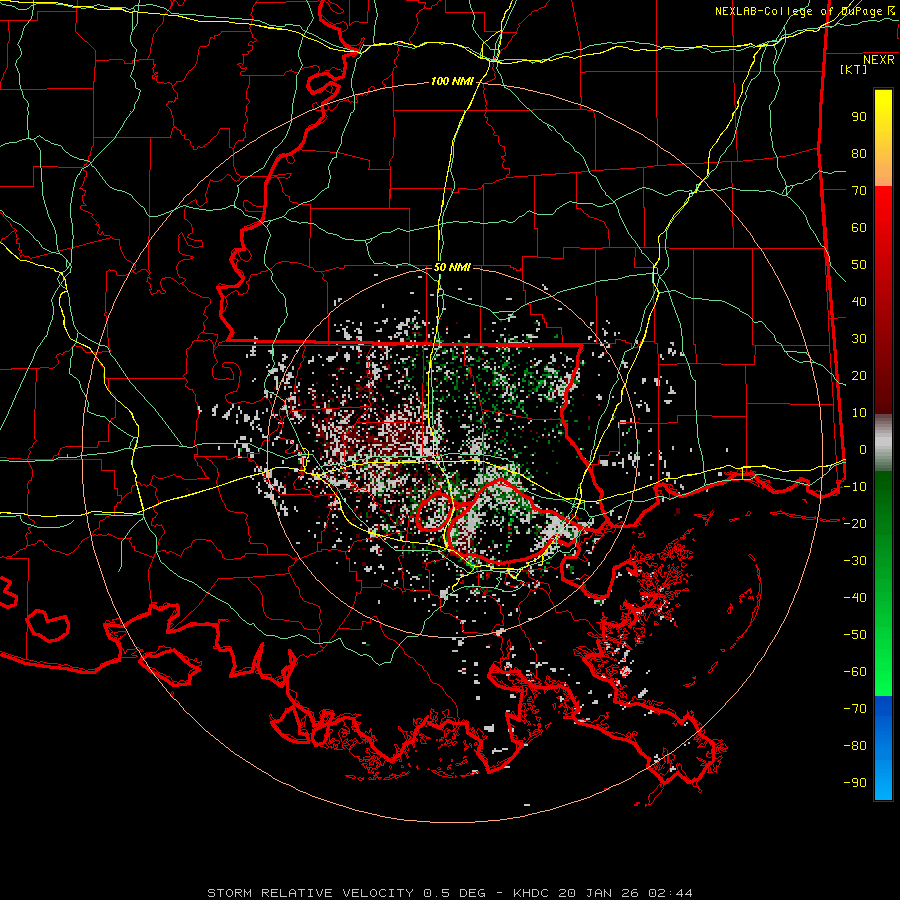Click the KHDC station identifier in the caption

click(x=531, y=893)
